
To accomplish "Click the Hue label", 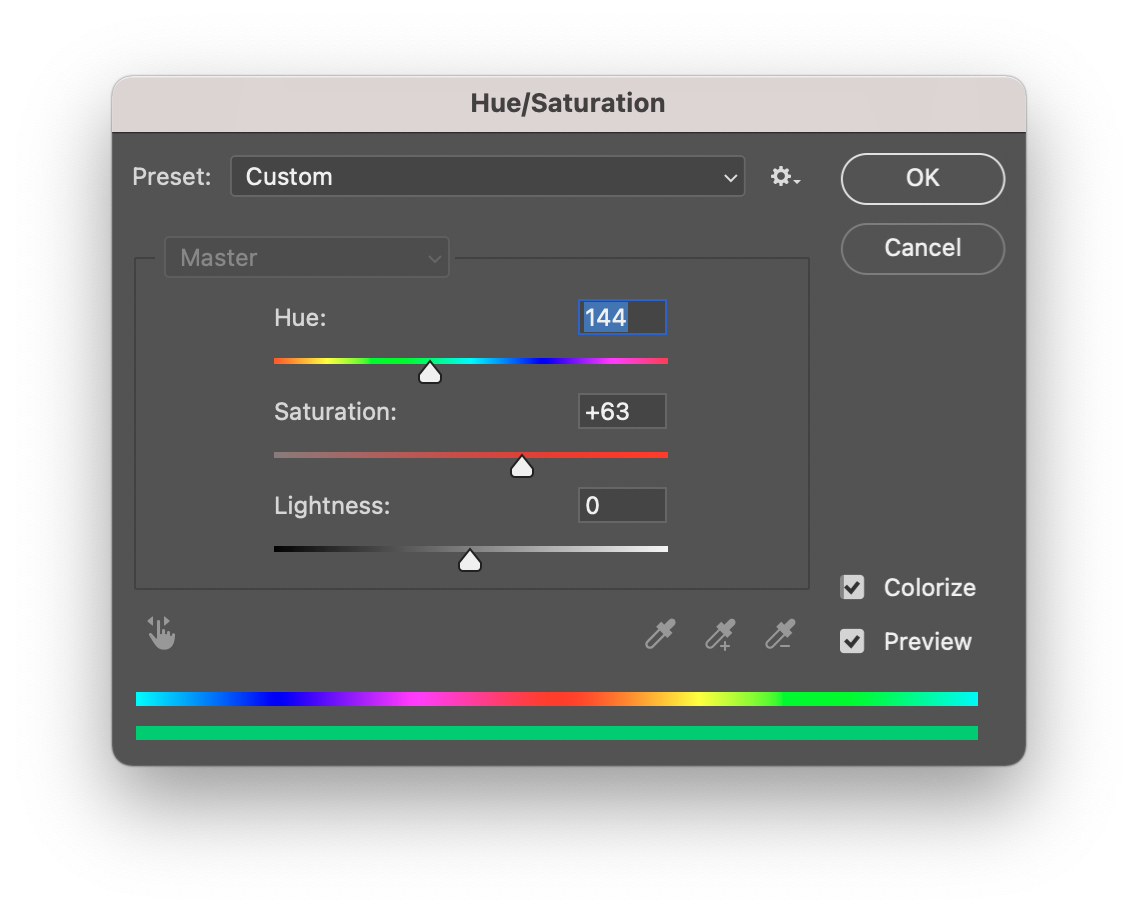I will pyautogui.click(x=300, y=317).
